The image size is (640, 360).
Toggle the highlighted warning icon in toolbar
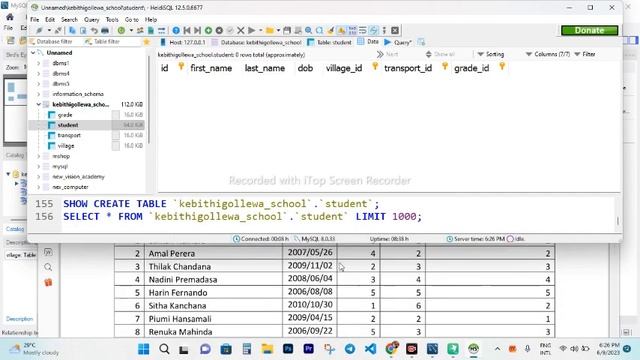(x=341, y=30)
